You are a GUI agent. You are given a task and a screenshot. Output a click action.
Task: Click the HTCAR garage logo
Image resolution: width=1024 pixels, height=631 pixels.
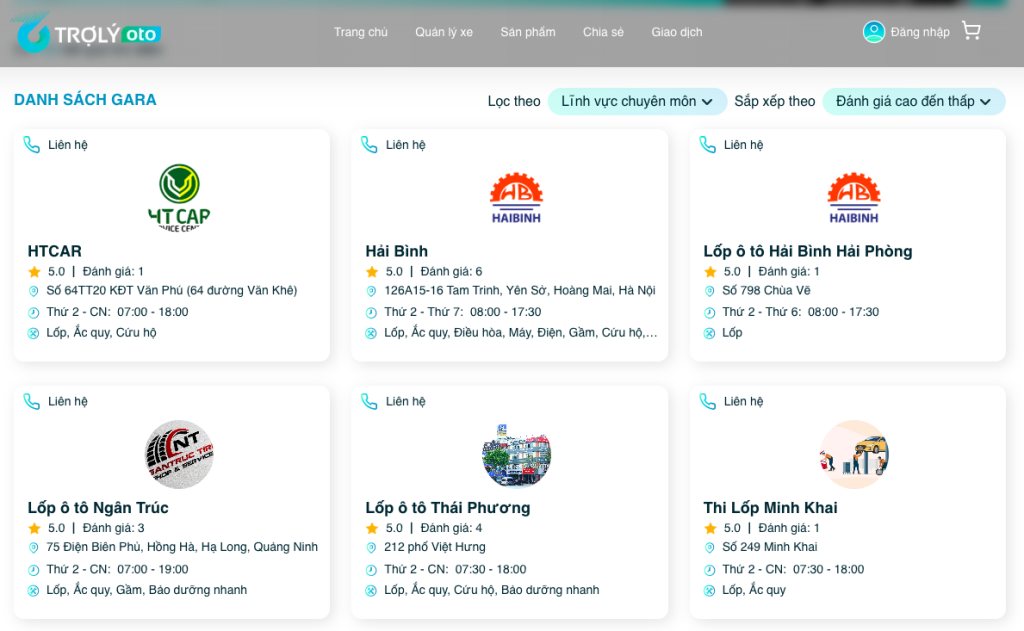click(x=179, y=198)
